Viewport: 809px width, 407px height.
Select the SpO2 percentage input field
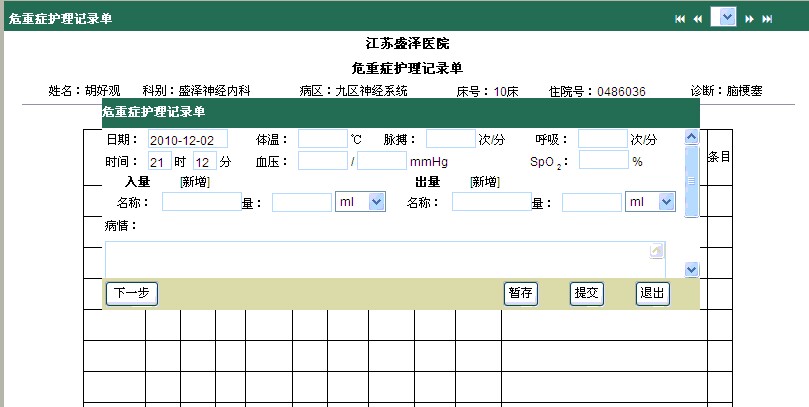point(602,160)
